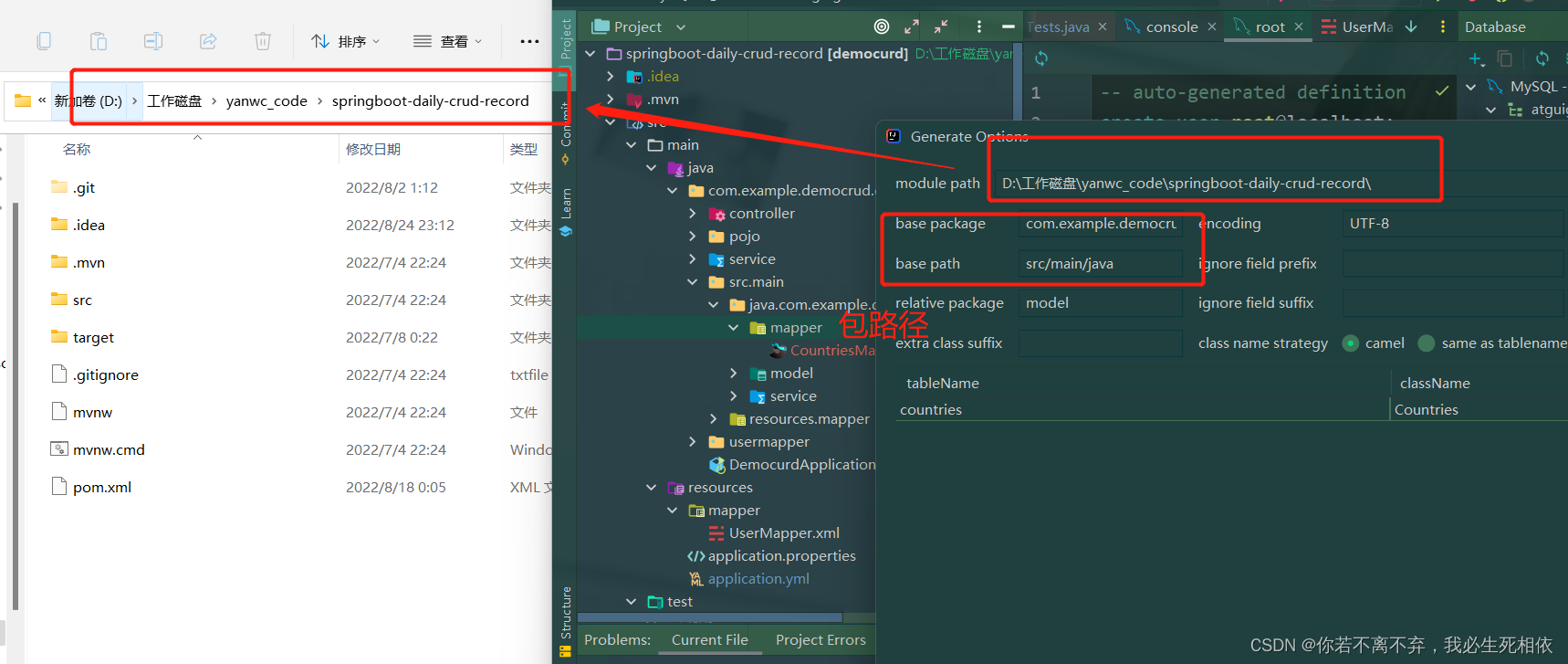Switch to the console editor tab
Screen dimensions: 1568x664
click(1171, 26)
